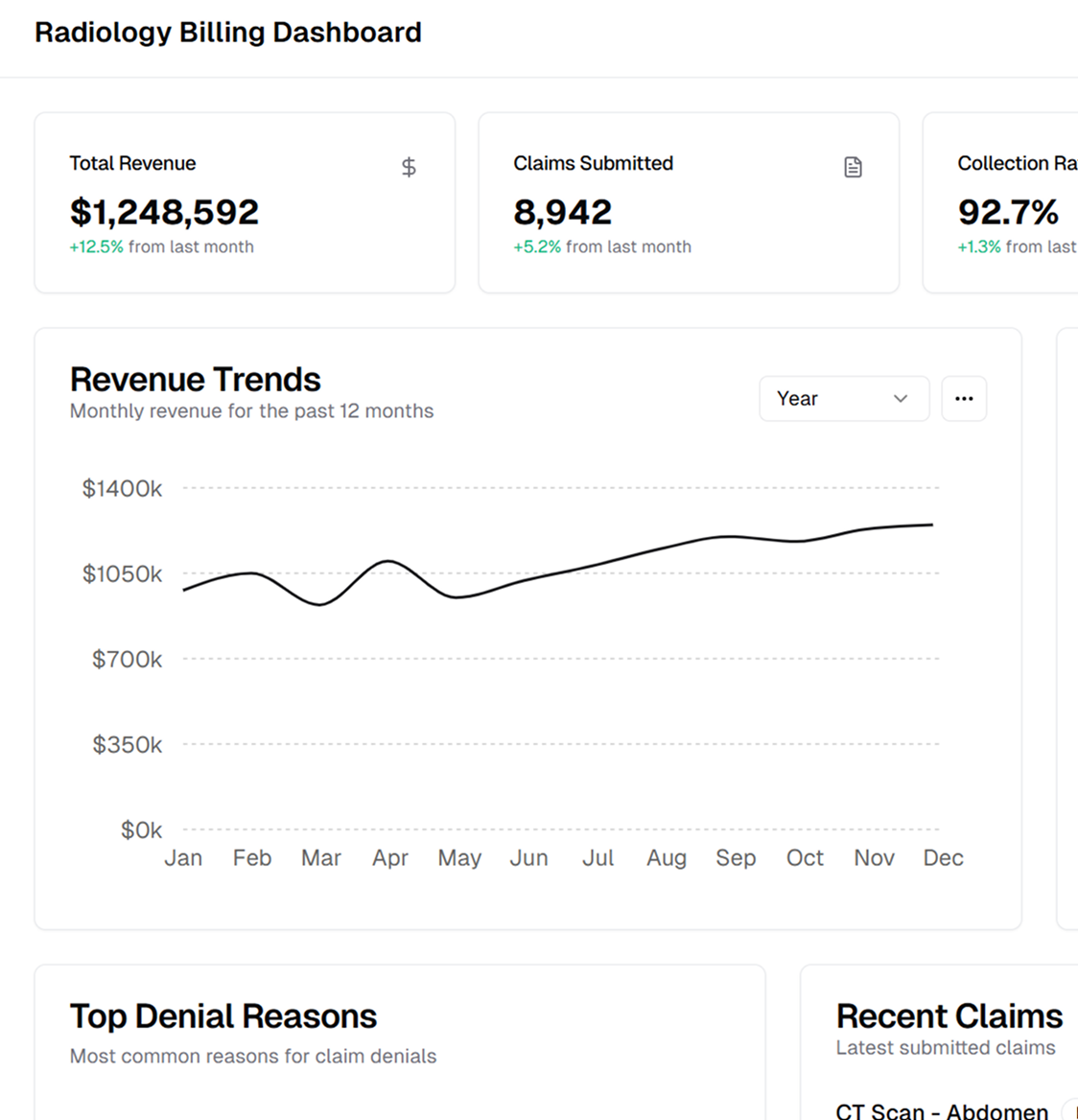Click the +12.5% from last month text
The image size is (1078, 1120).
(x=161, y=247)
